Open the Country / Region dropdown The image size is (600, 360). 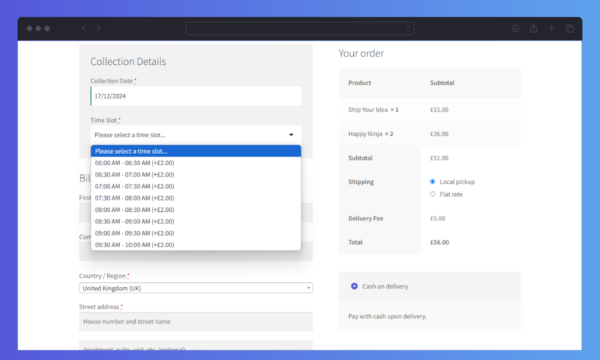196,288
